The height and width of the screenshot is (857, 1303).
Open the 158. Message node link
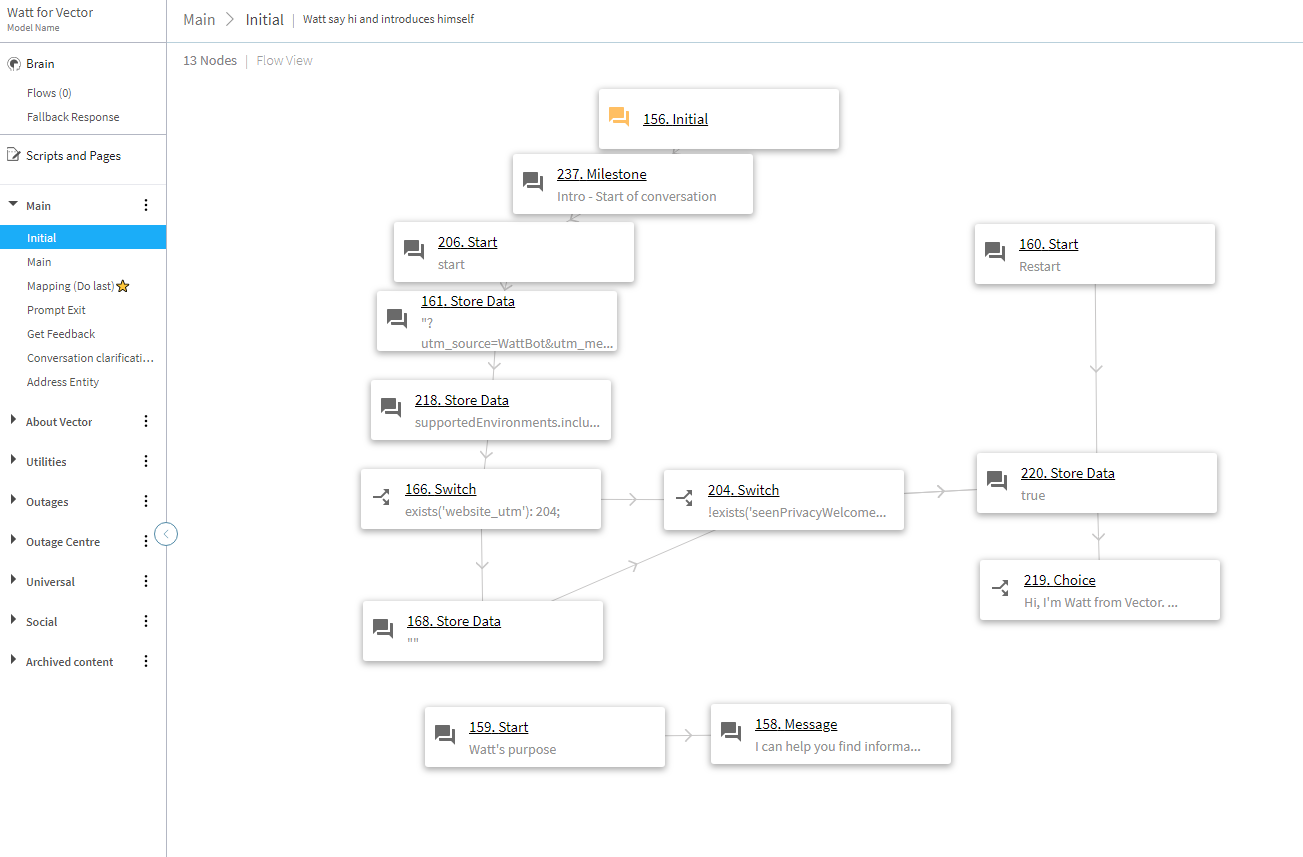pyautogui.click(x=796, y=724)
